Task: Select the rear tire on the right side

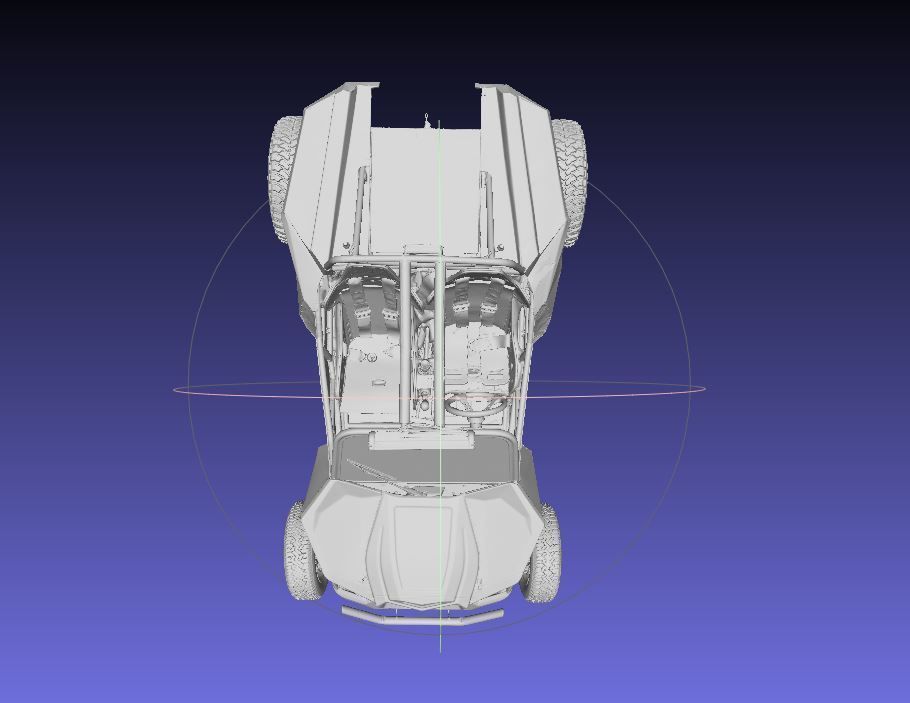Action: tap(570, 180)
